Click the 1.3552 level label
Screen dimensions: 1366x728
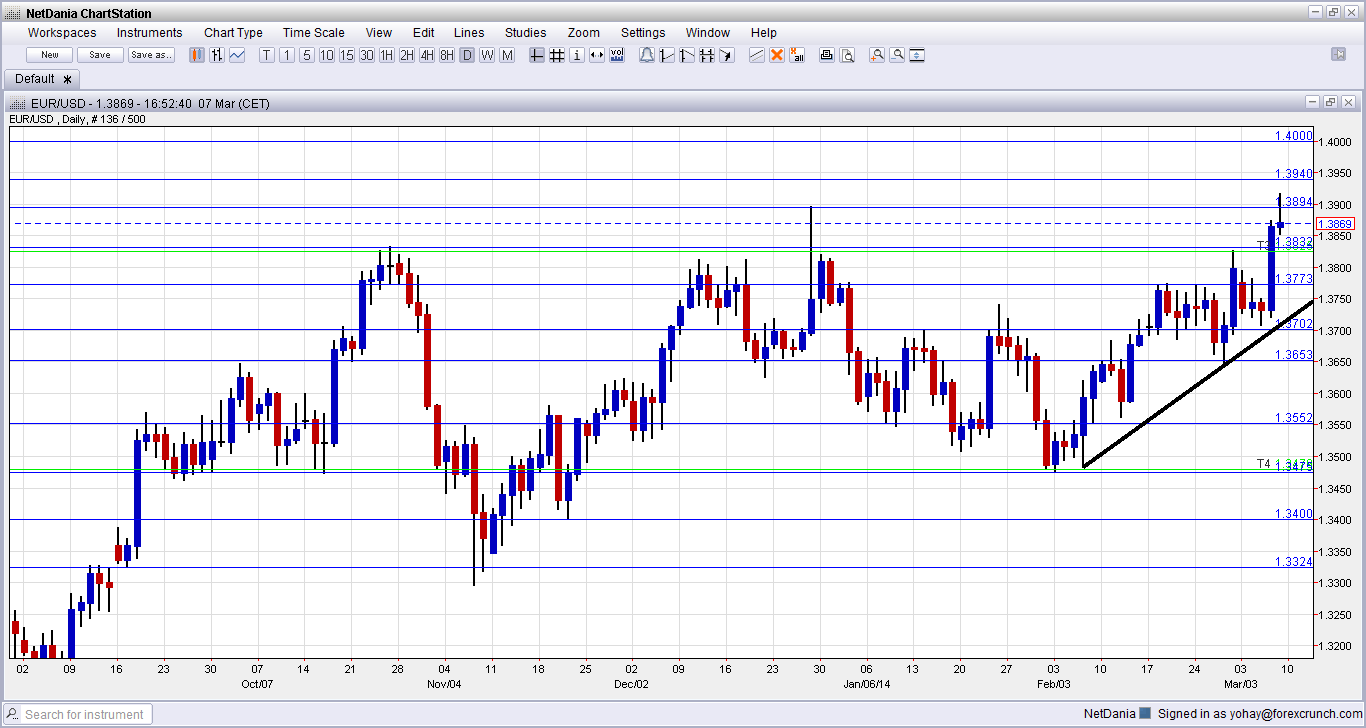(1294, 417)
